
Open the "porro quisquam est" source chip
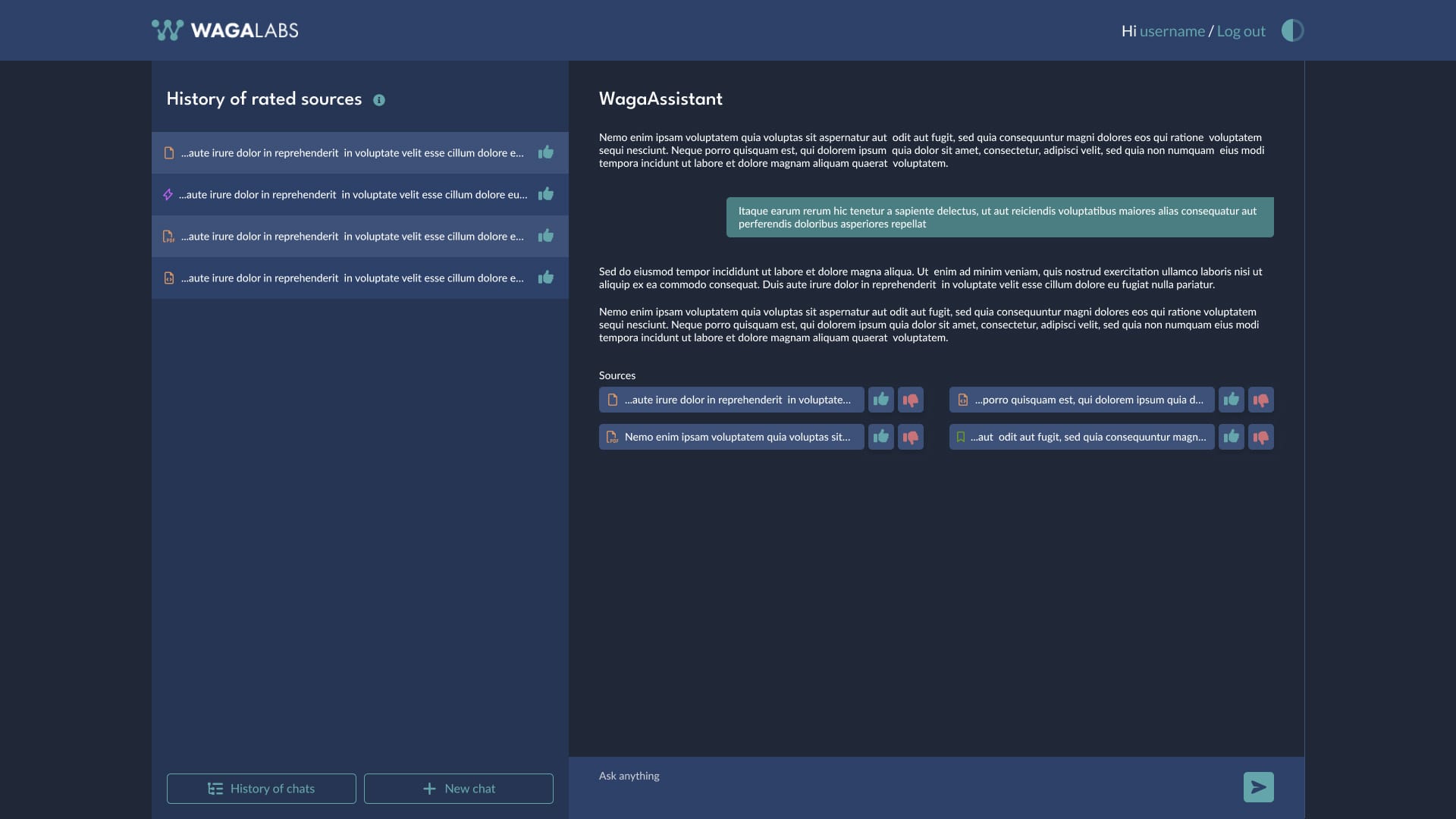pyautogui.click(x=1081, y=400)
